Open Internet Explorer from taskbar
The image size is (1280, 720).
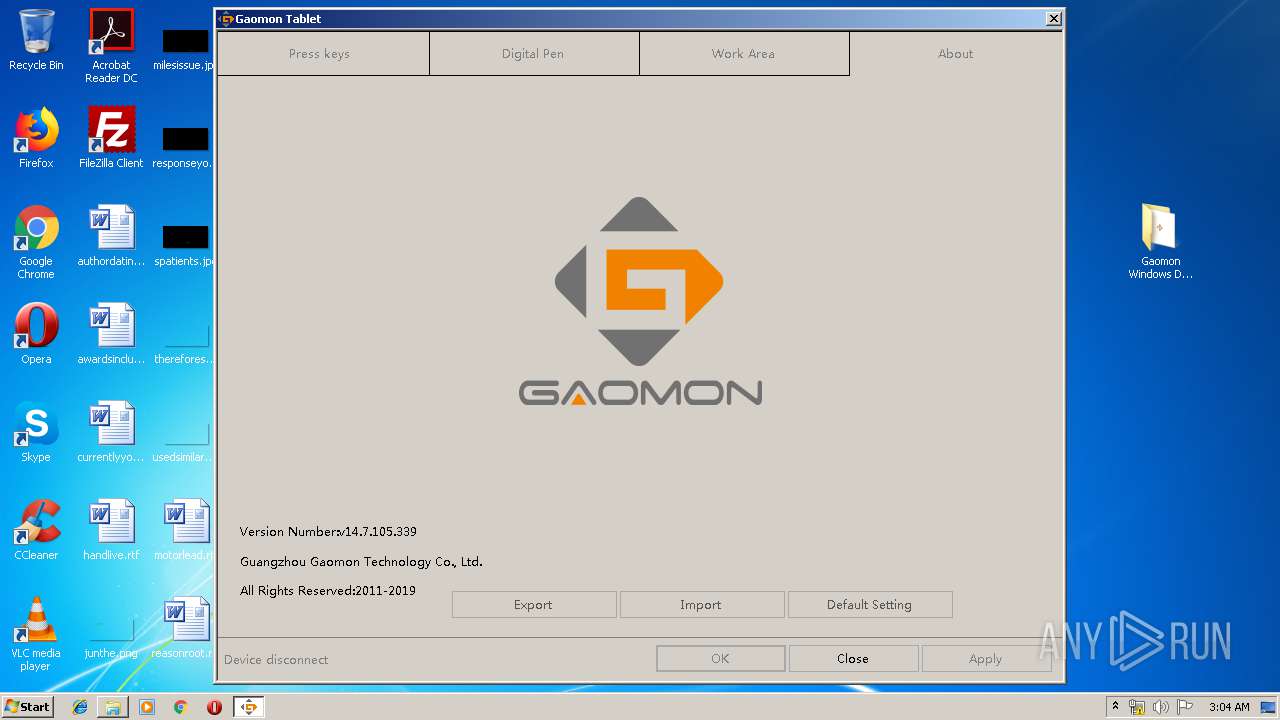point(80,707)
